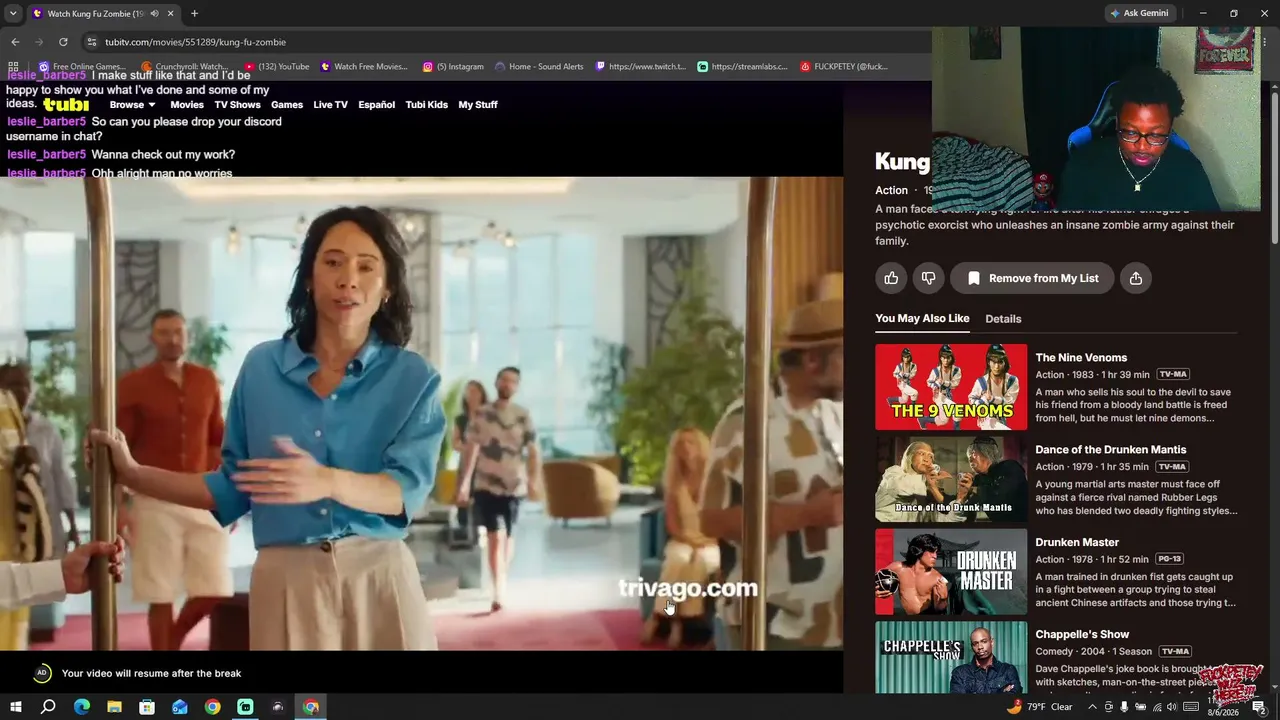View site information icon in address bar

pyautogui.click(x=92, y=42)
